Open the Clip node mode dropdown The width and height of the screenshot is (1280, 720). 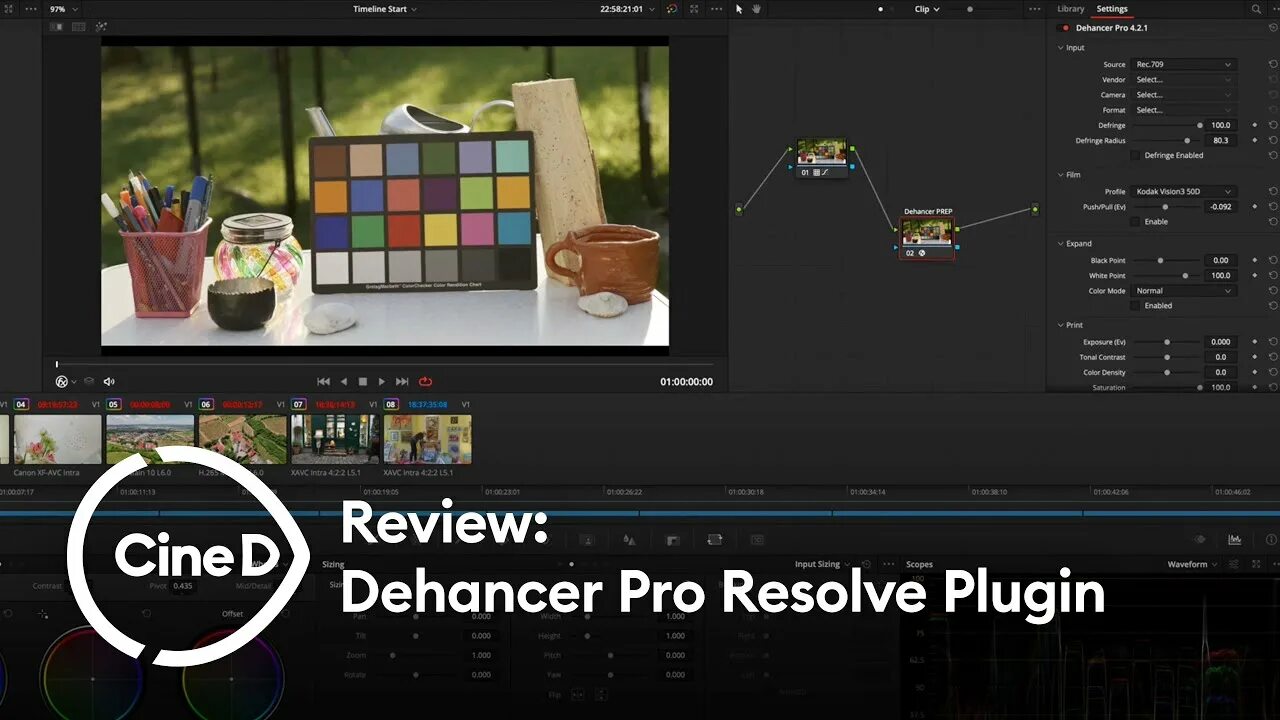click(927, 9)
